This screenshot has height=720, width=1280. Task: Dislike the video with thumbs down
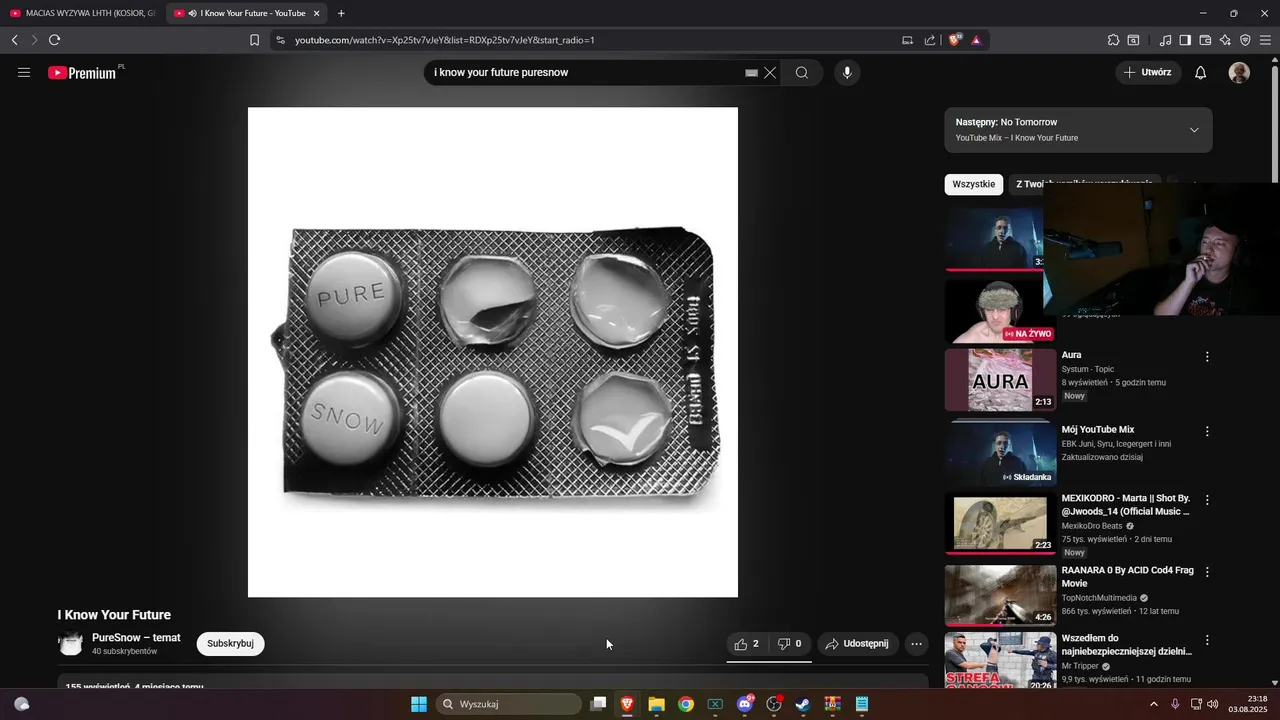tap(790, 644)
